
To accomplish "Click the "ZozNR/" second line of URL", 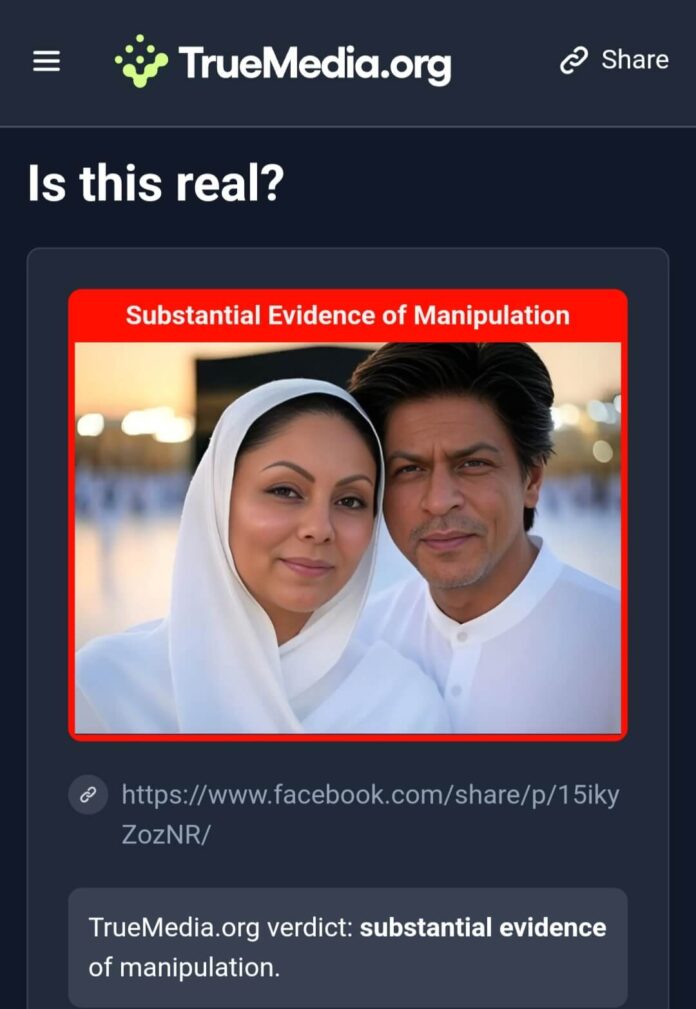I will (x=166, y=835).
